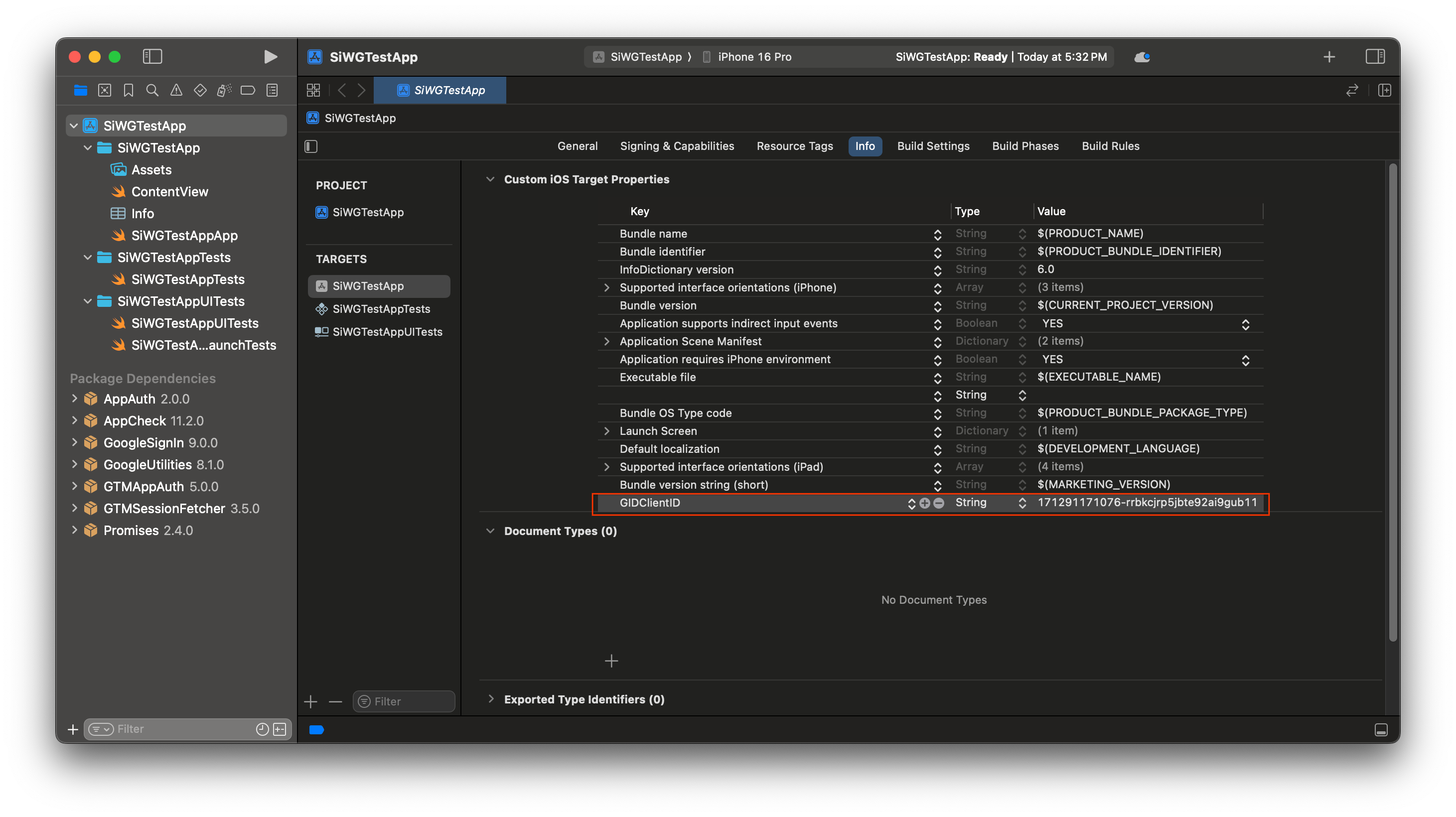Click the add editor split icon
The height and width of the screenshot is (817, 1456).
(1384, 90)
